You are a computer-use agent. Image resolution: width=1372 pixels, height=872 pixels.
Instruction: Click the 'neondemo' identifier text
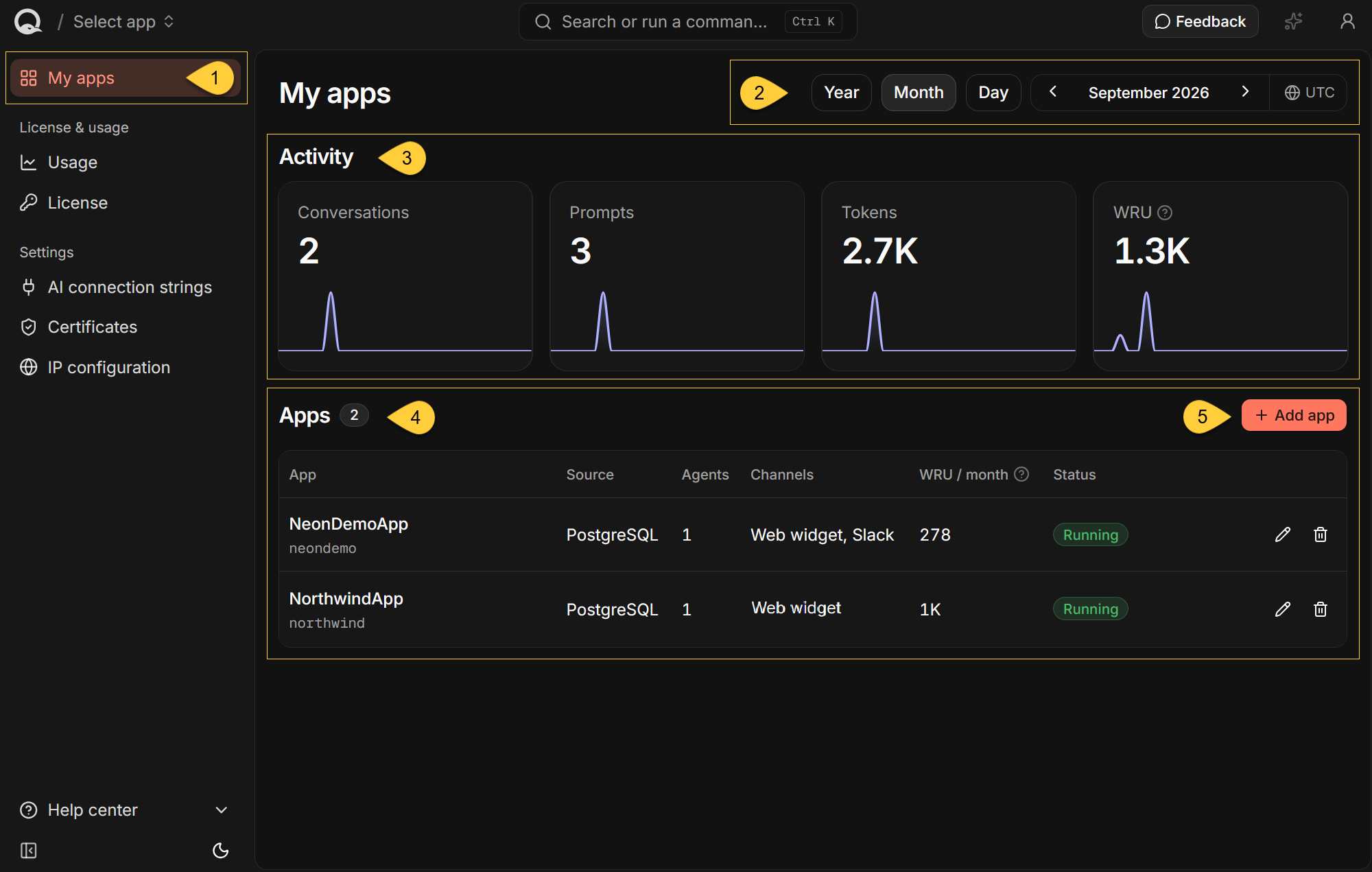coord(322,549)
